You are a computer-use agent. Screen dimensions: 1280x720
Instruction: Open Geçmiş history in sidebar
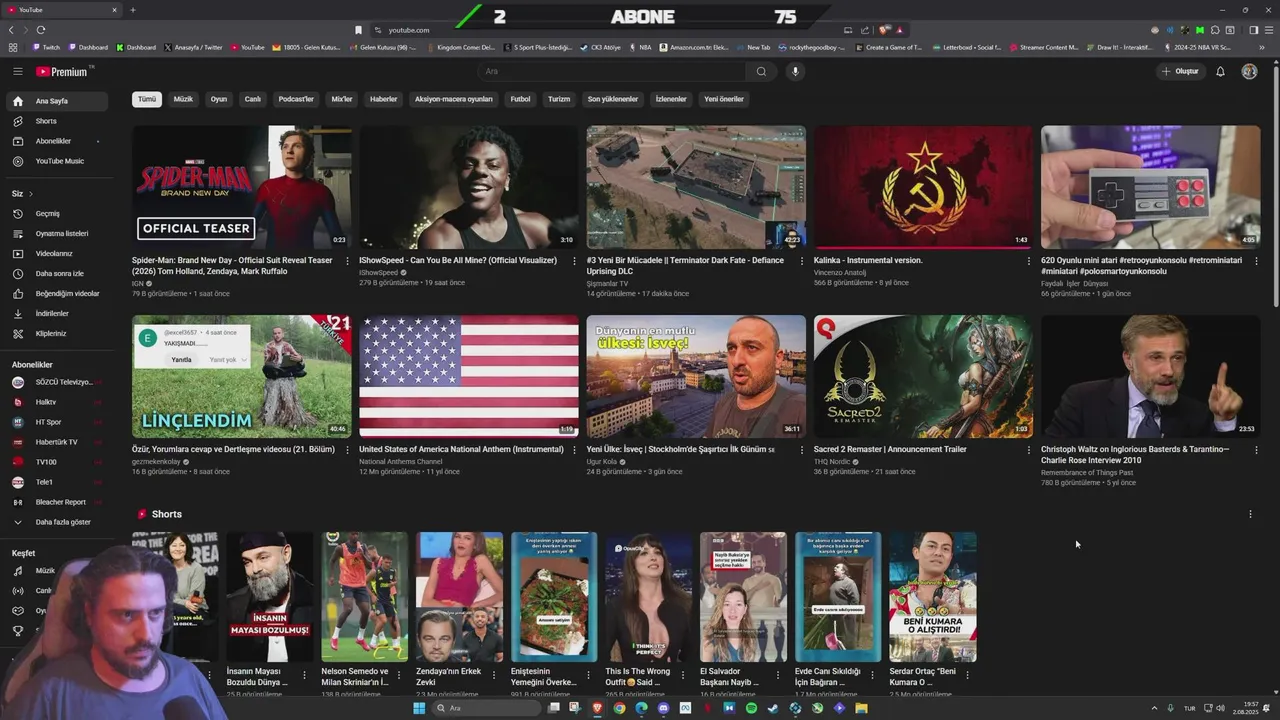[56, 213]
